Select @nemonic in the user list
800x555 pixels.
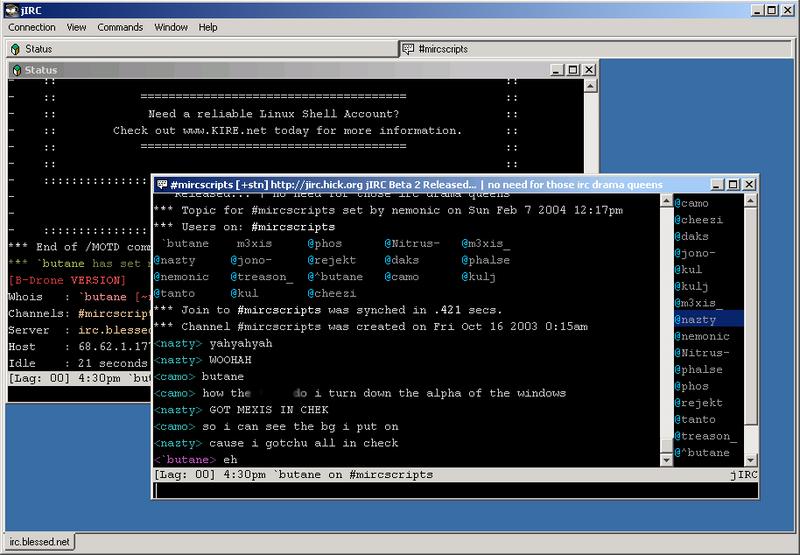click(702, 337)
